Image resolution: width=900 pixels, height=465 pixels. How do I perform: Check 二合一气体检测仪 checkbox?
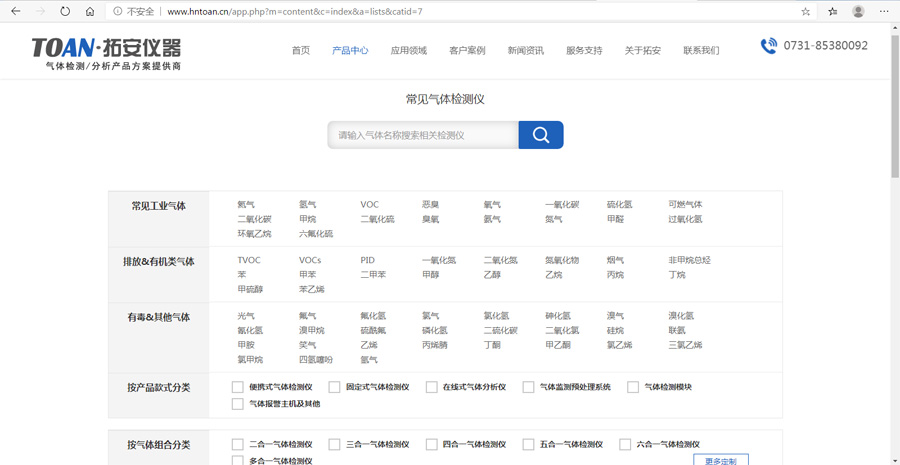(238, 444)
